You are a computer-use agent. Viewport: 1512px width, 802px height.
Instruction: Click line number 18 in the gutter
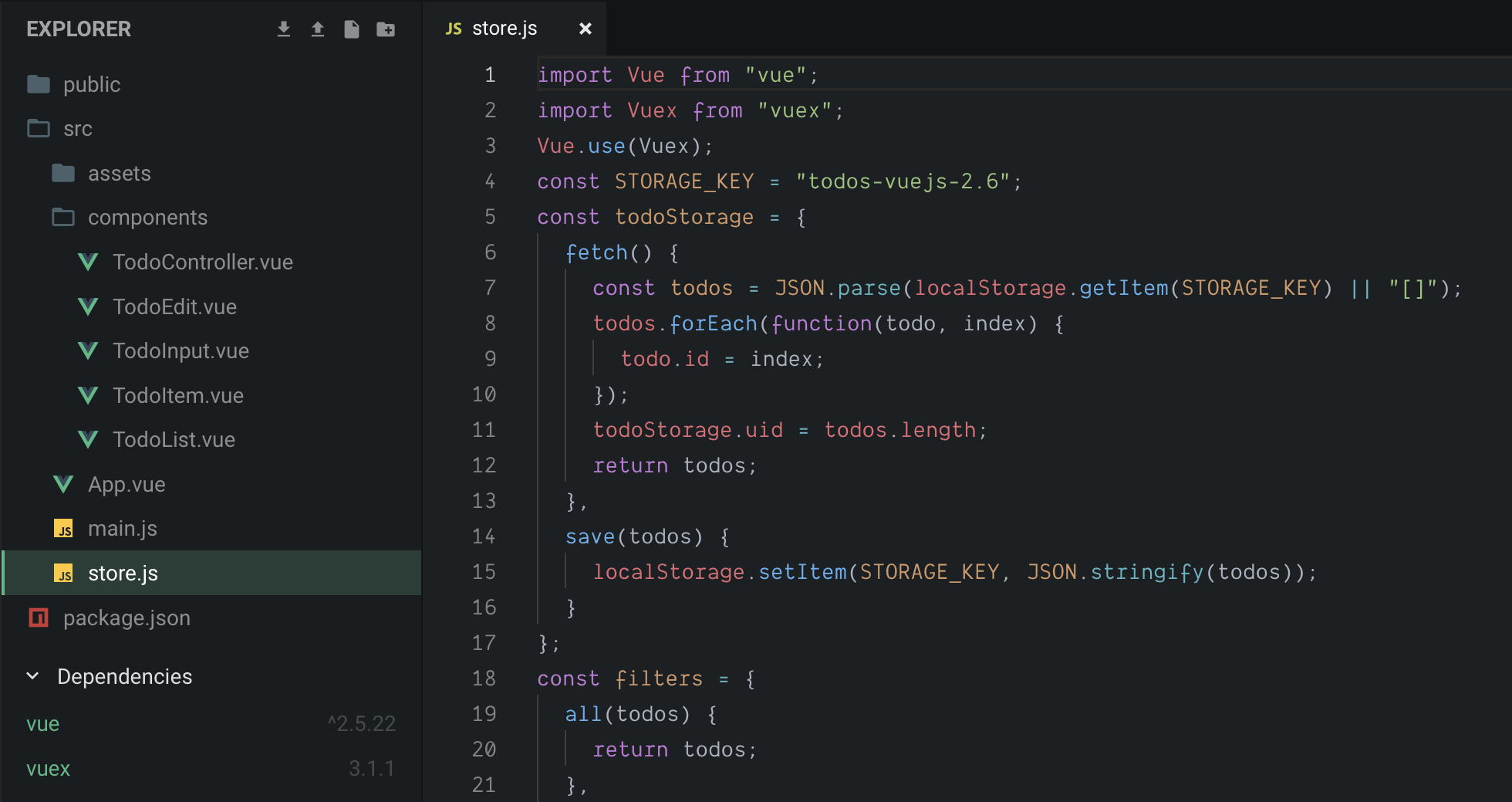(484, 678)
